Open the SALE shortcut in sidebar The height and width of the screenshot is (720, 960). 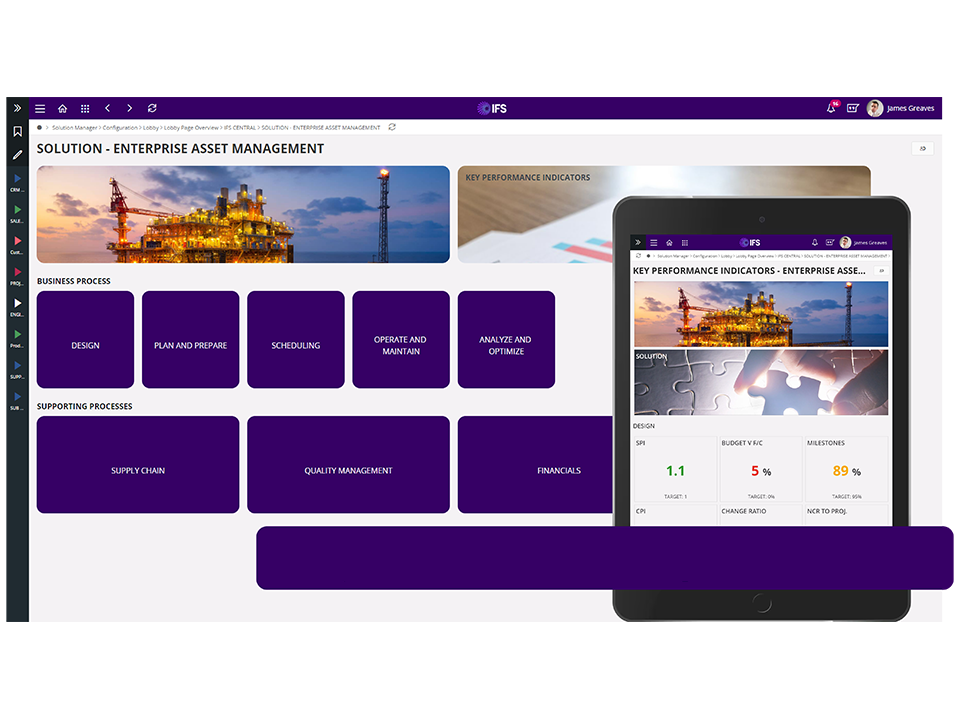[x=17, y=214]
